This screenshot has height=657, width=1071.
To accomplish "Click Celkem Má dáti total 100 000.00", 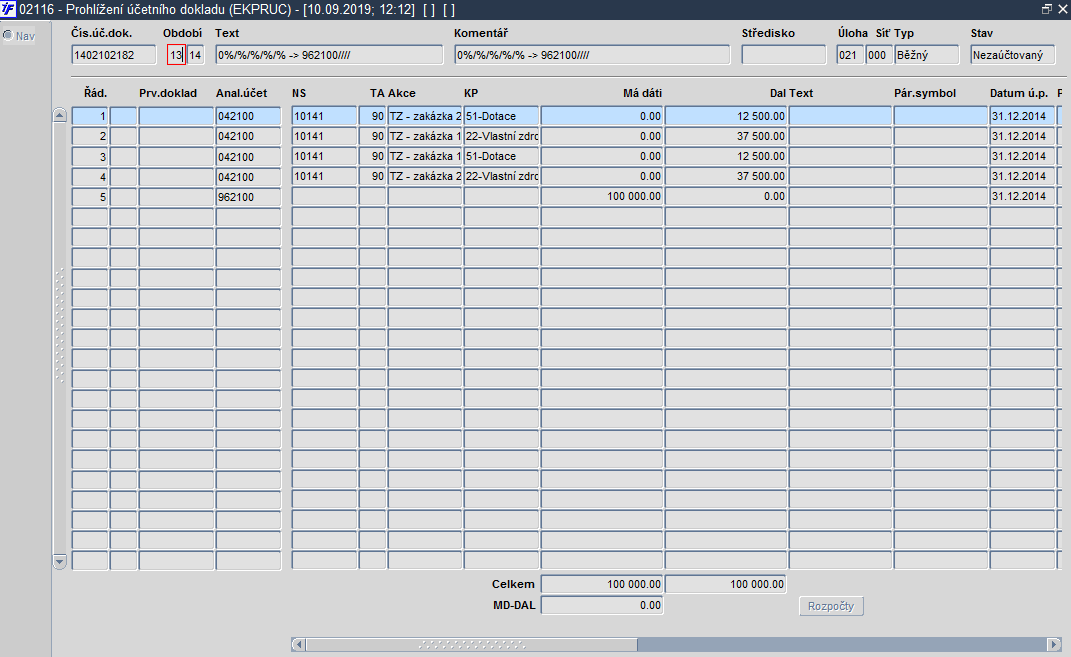I will (602, 585).
